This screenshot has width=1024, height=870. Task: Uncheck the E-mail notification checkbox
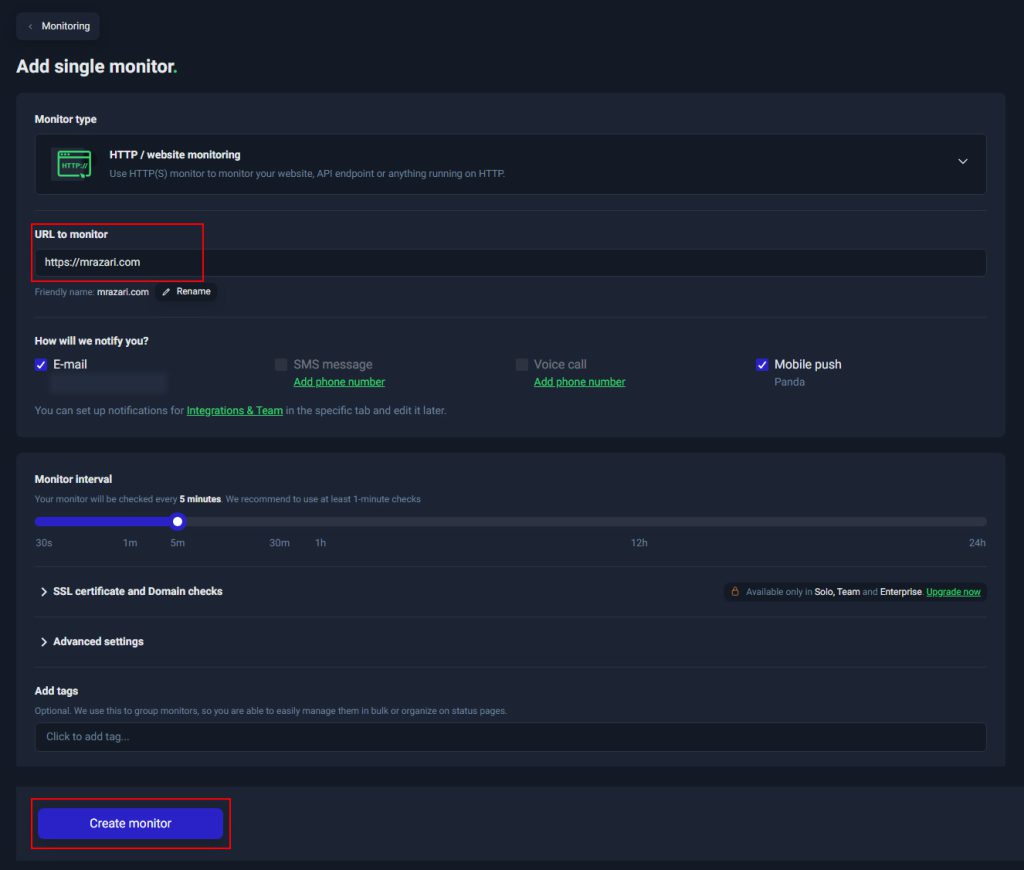41,365
